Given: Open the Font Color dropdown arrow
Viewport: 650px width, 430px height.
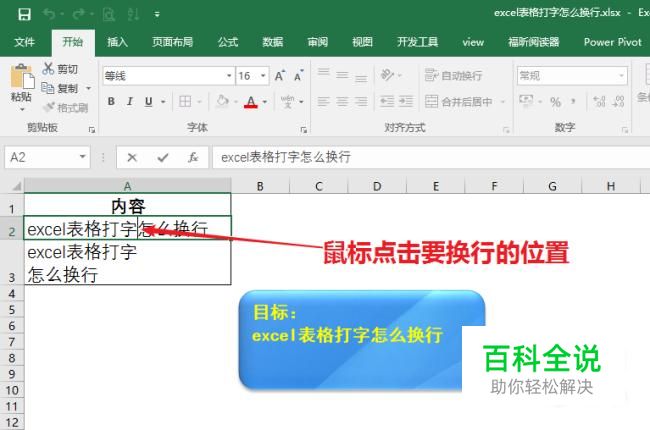Looking at the screenshot, I should click(x=264, y=102).
